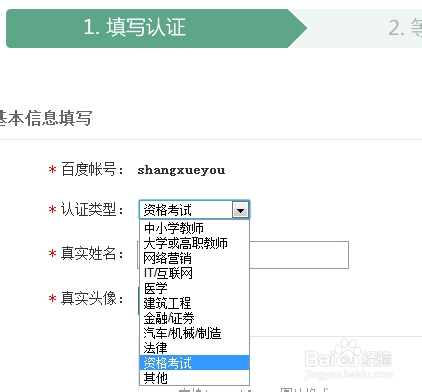Select the 金融/证券 entry
The image size is (422, 392).
pyautogui.click(x=194, y=318)
